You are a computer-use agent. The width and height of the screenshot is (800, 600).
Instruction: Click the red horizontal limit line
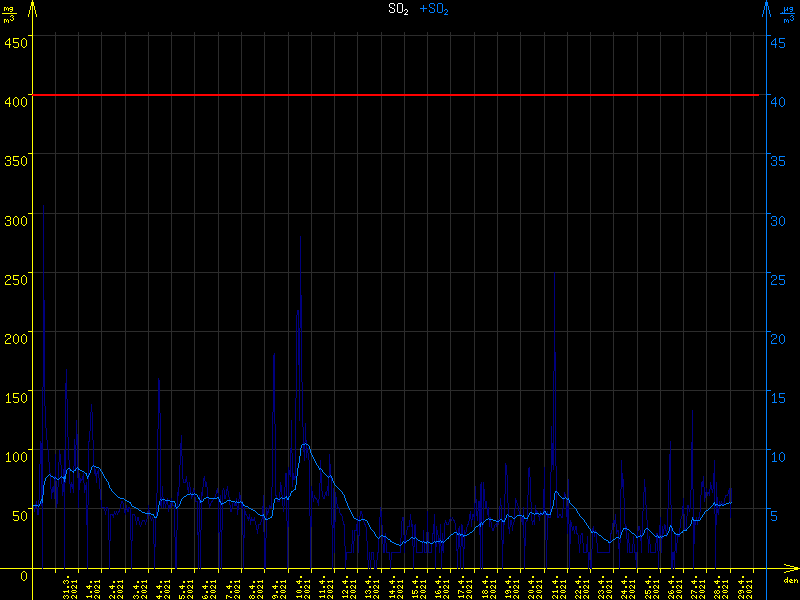[400, 95]
